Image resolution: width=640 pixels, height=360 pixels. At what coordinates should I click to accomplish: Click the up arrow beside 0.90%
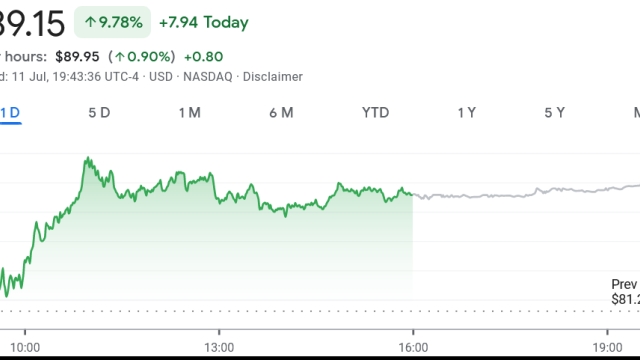tap(120, 57)
